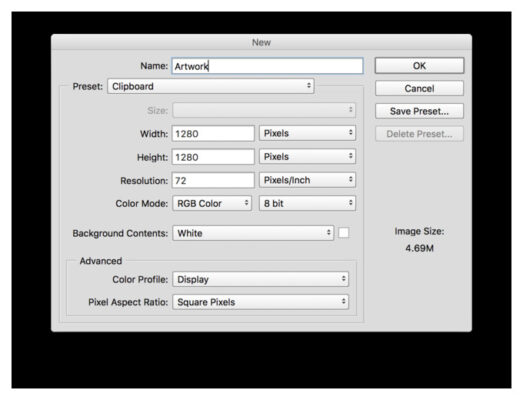The width and height of the screenshot is (523, 400).
Task: Click the disabled Delete Preset button
Action: (x=419, y=134)
